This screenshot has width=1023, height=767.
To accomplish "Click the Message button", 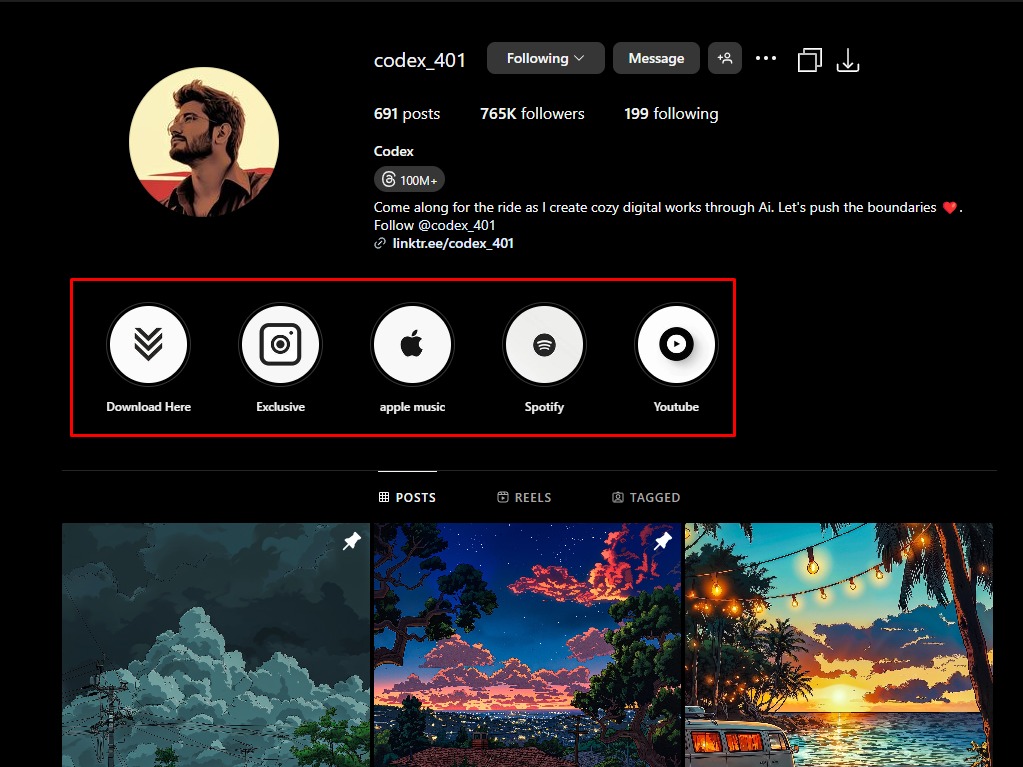I will click(656, 59).
